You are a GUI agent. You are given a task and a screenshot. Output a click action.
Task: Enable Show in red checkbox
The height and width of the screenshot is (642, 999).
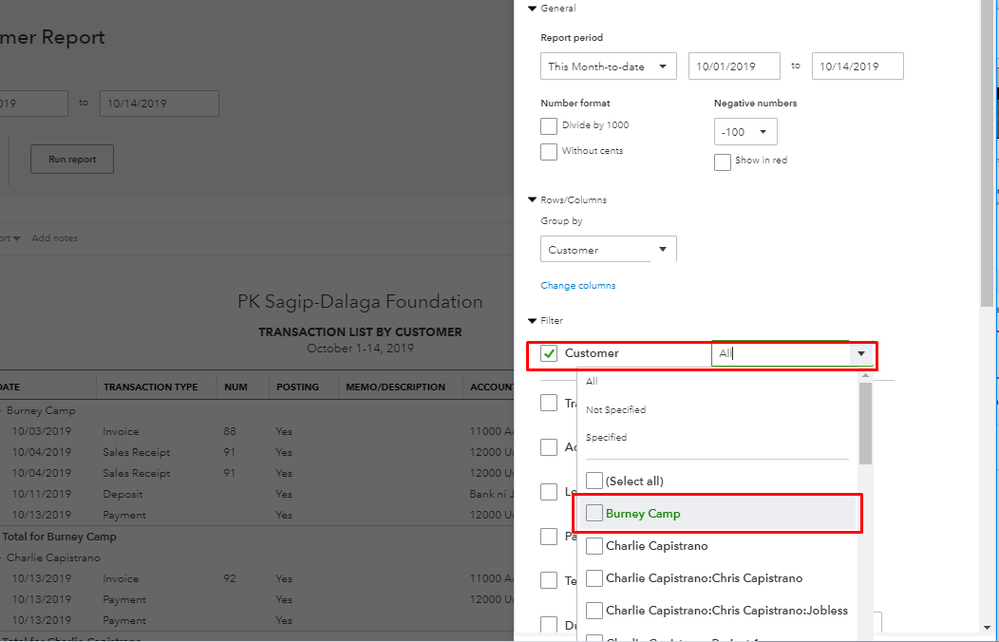723,162
